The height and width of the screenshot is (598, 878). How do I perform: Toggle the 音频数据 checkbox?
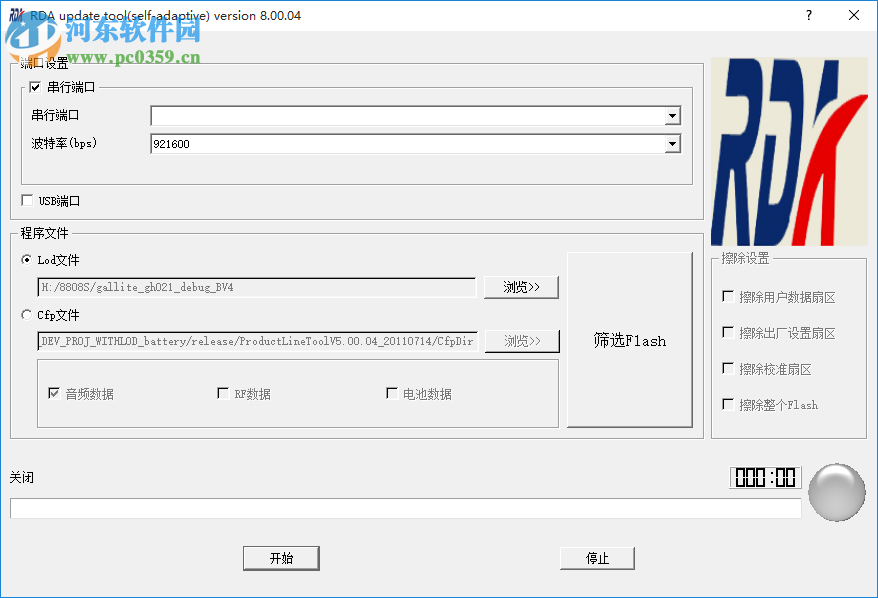click(54, 394)
